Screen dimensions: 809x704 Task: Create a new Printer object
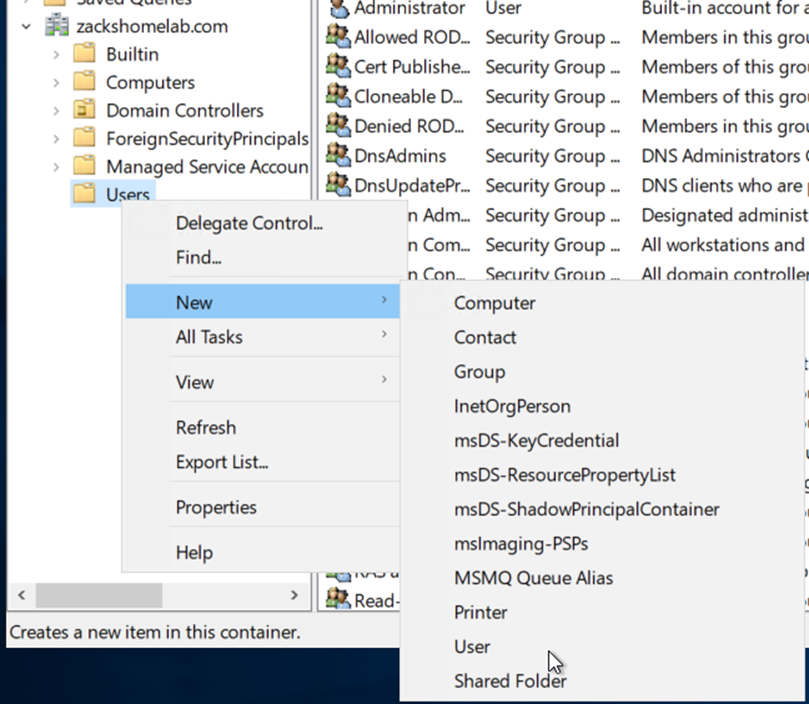click(x=602, y=612)
